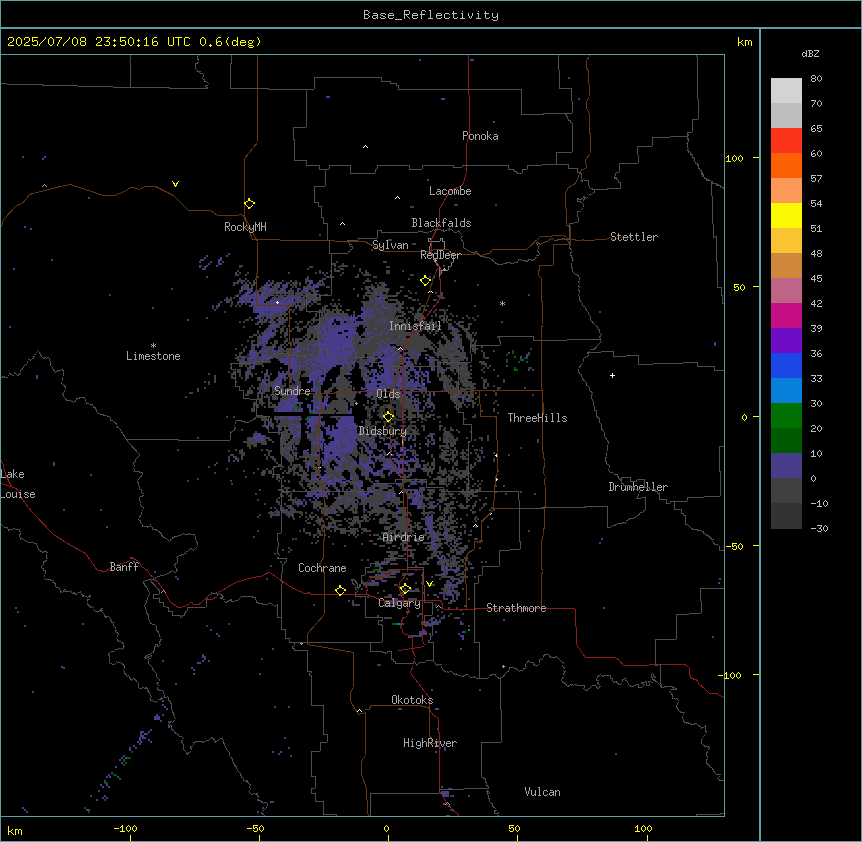The height and width of the screenshot is (842, 862).
Task: Click the yellow diamond marker near RockyMH
Action: (250, 203)
